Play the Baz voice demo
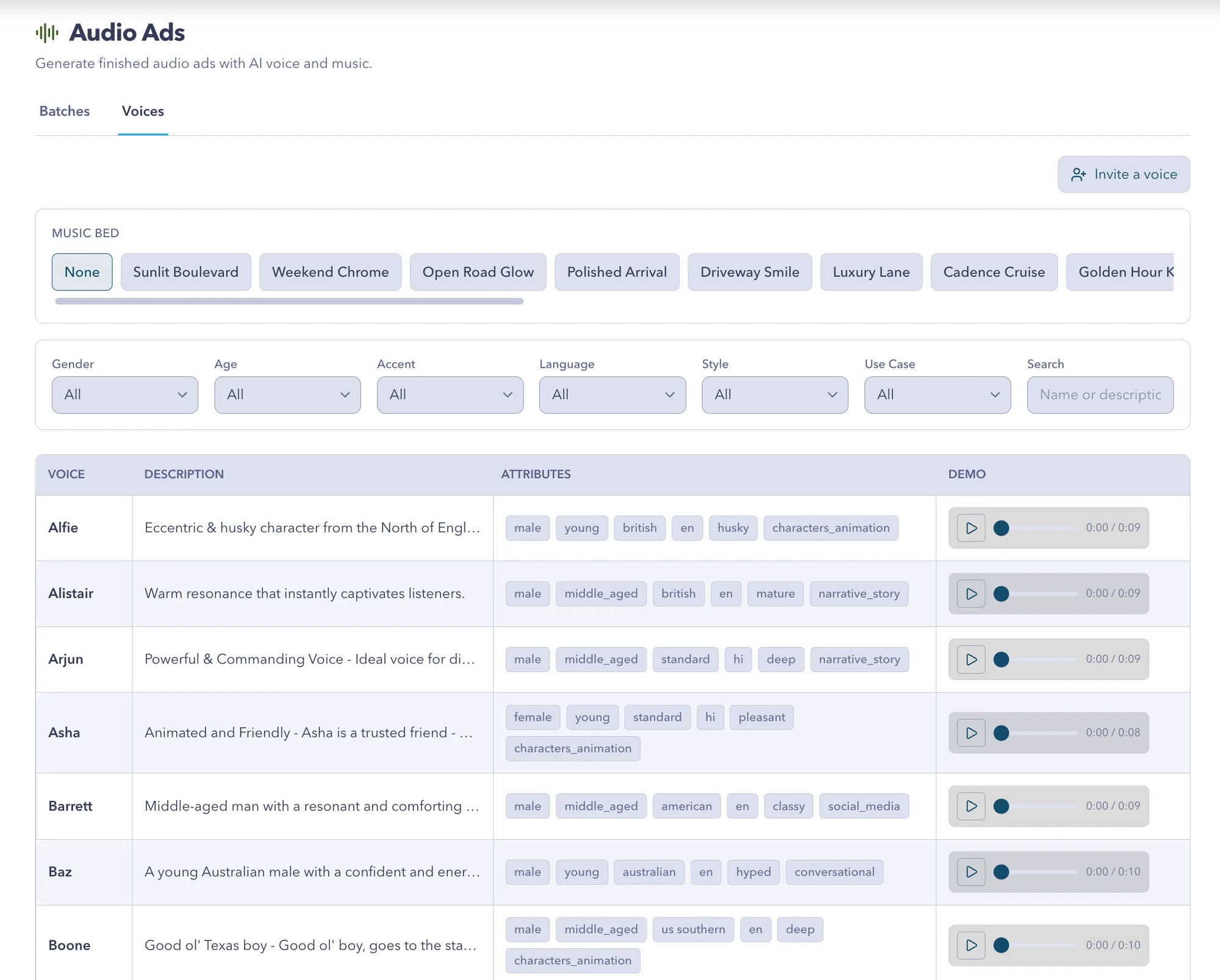The width and height of the screenshot is (1220, 980). pos(971,872)
